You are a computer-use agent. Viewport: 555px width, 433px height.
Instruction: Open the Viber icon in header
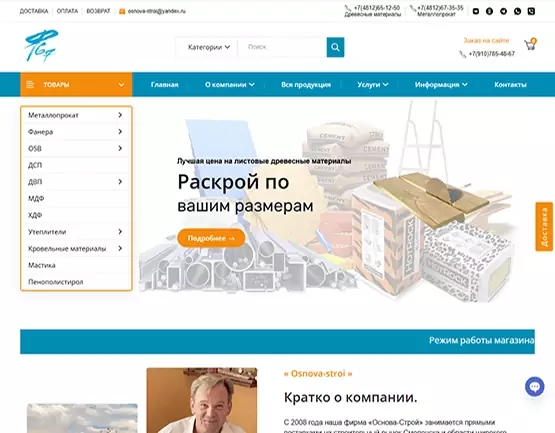tap(531, 11)
